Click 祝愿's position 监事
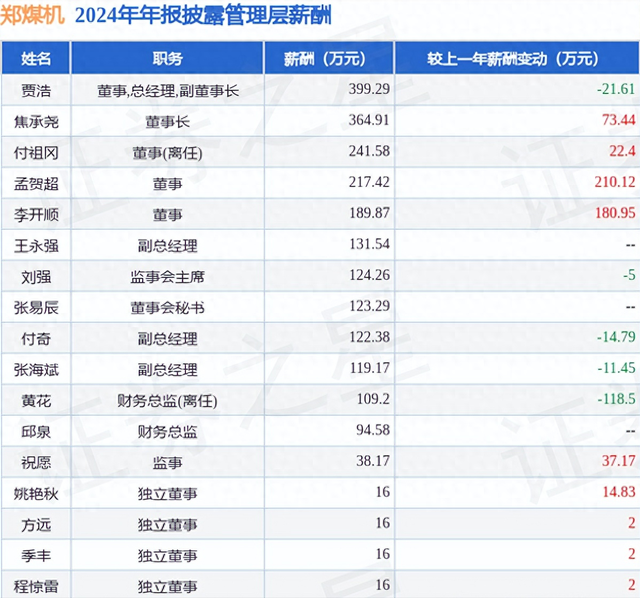The width and height of the screenshot is (640, 598). click(167, 462)
